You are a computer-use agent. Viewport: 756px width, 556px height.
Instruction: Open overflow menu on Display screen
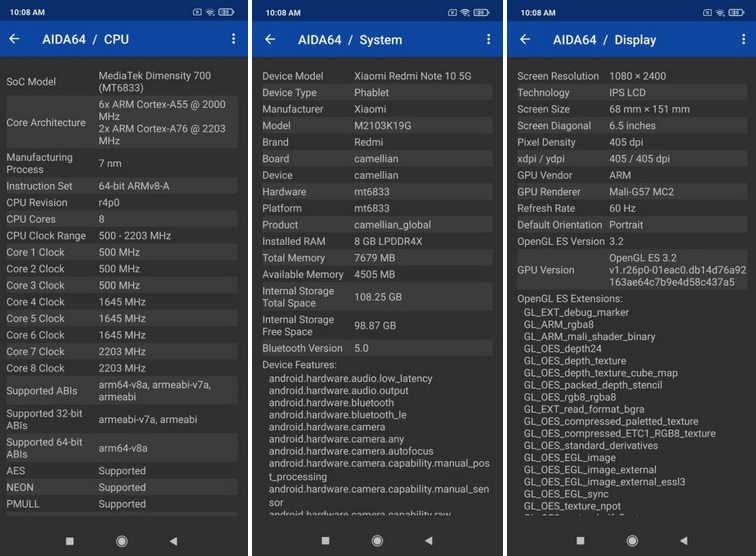(743, 39)
